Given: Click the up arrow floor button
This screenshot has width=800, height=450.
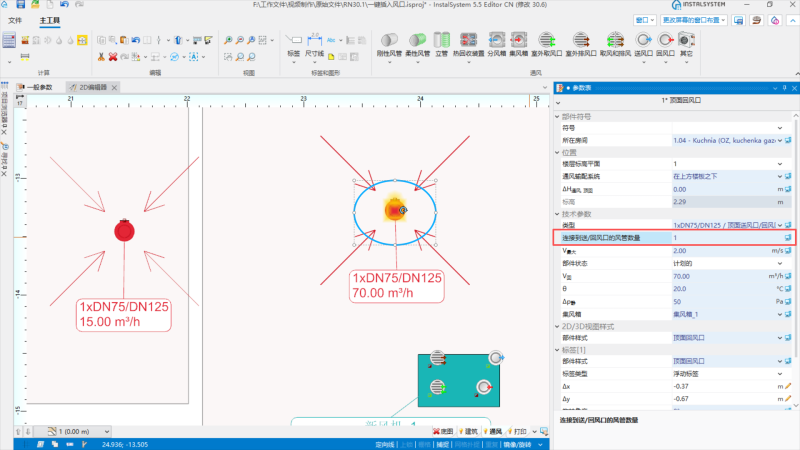Looking at the screenshot, I should click(18, 432).
